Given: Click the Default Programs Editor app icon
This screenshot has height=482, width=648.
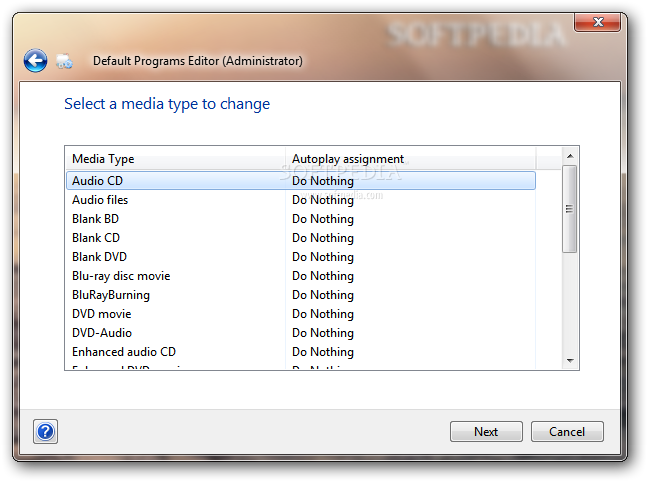Looking at the screenshot, I should pos(64,61).
